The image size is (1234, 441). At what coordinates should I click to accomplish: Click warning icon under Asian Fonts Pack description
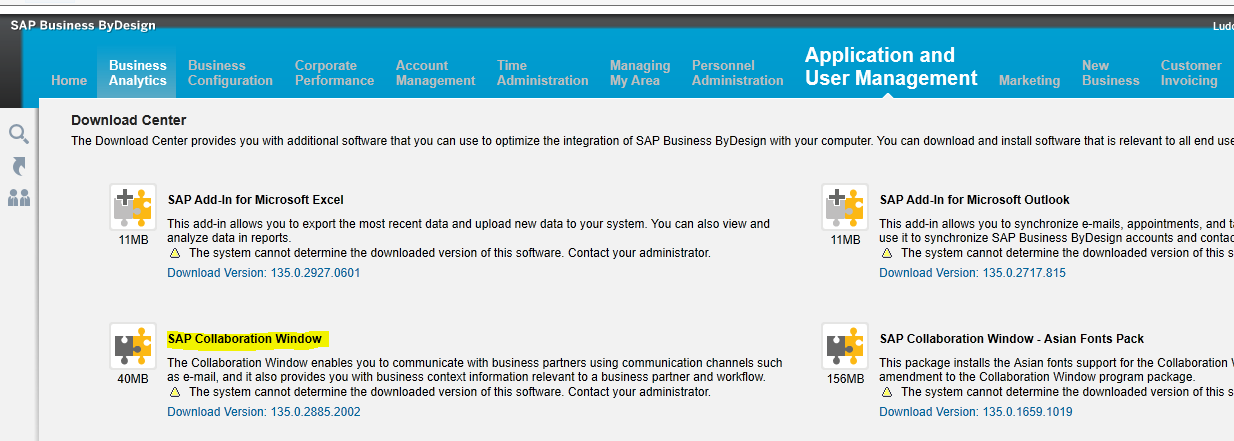coord(886,392)
